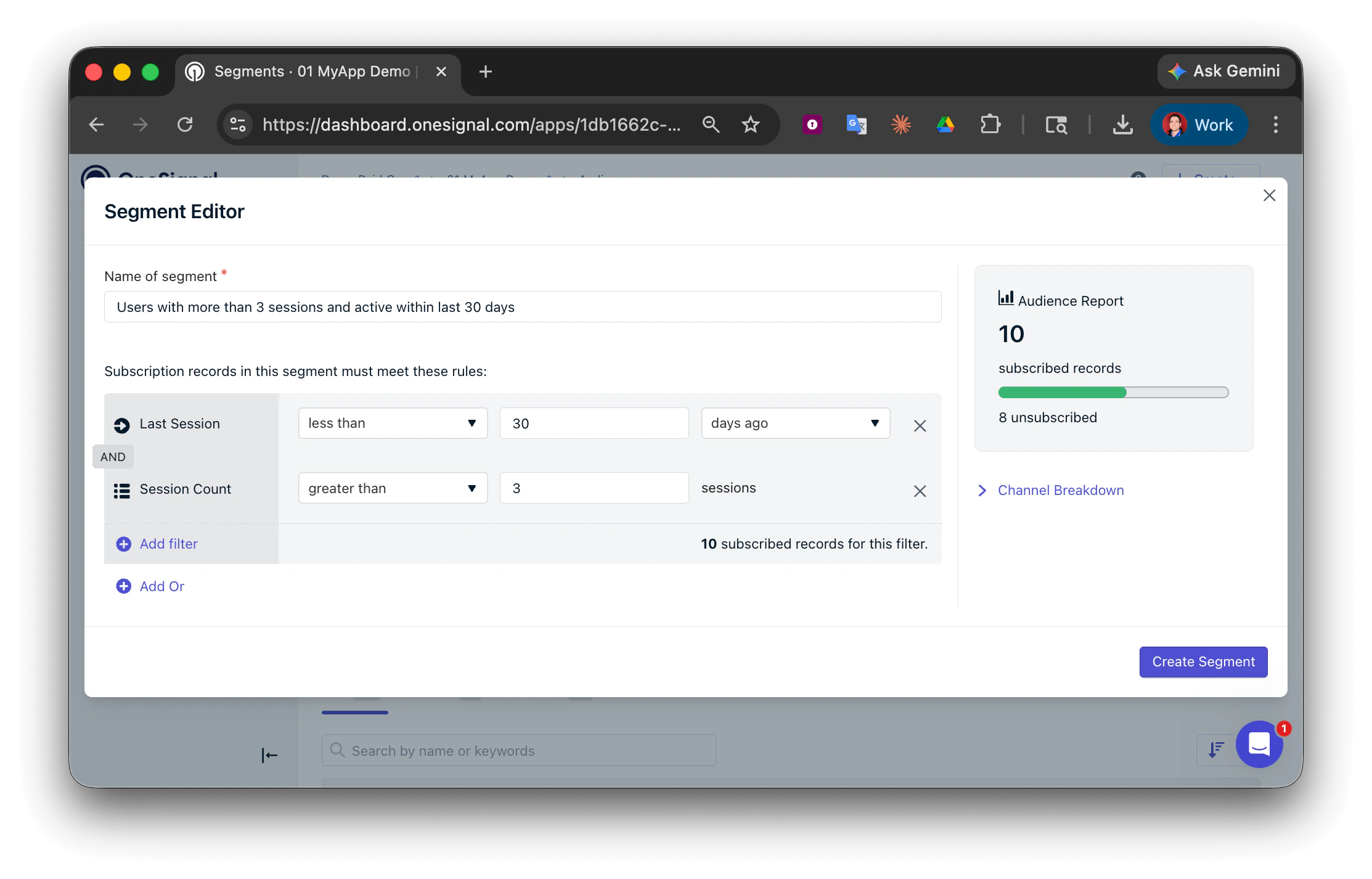Click the Create Segment button
Screen dimensions: 1372x879
click(x=1203, y=661)
